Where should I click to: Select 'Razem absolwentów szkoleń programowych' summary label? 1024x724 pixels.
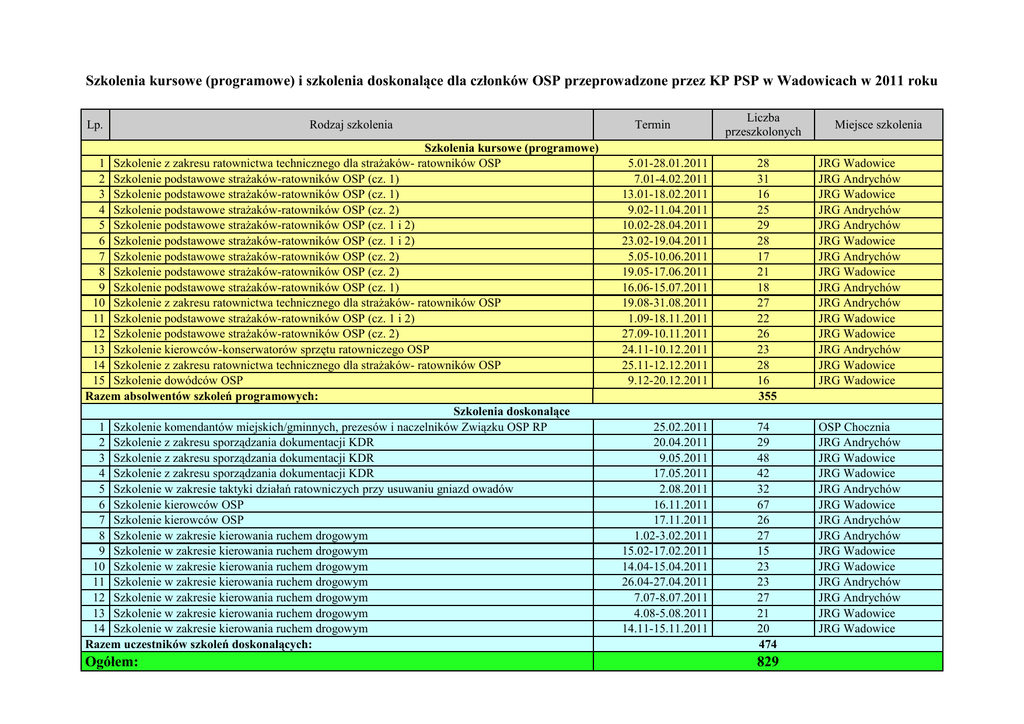point(202,396)
